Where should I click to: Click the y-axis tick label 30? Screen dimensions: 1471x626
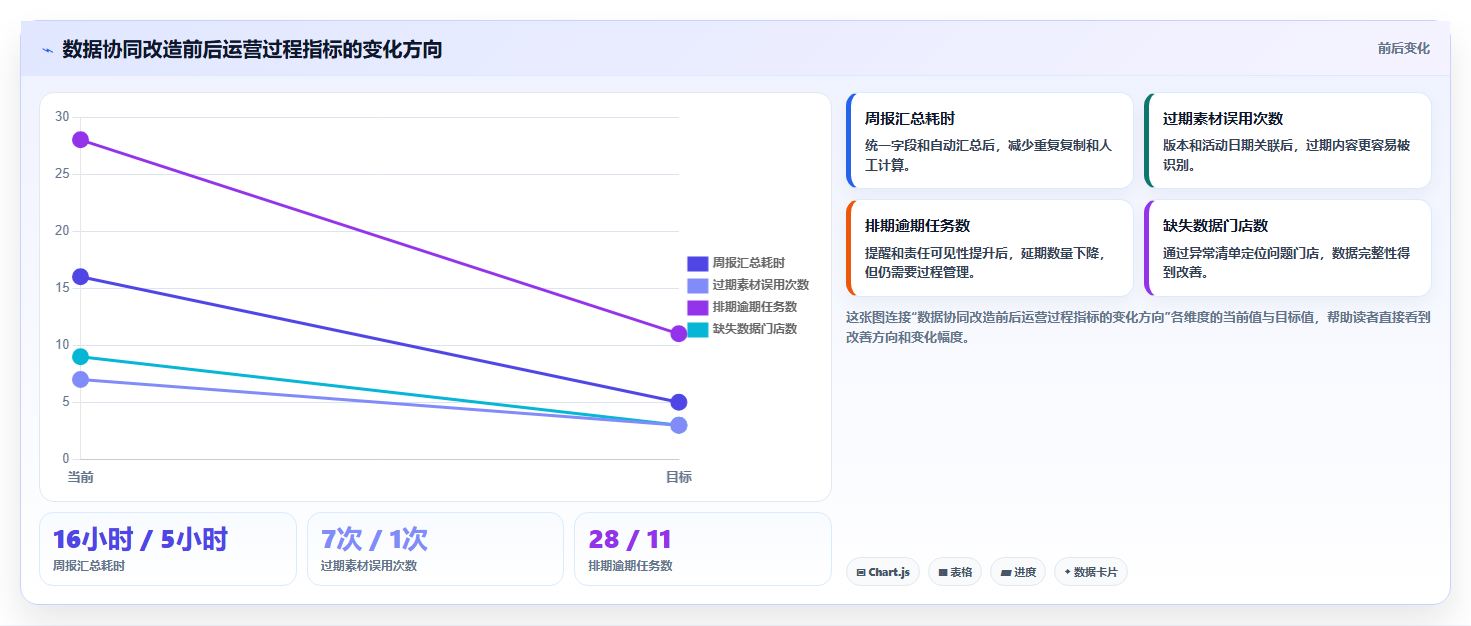click(62, 117)
